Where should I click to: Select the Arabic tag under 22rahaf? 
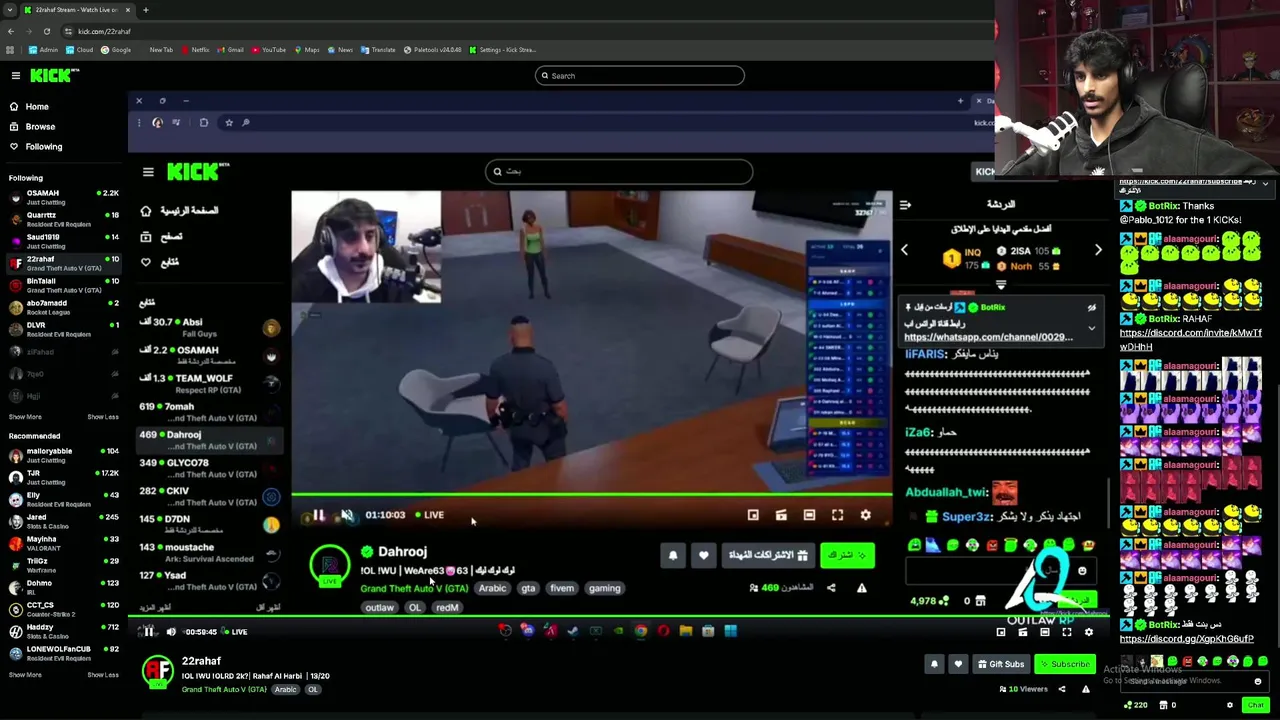tap(286, 689)
